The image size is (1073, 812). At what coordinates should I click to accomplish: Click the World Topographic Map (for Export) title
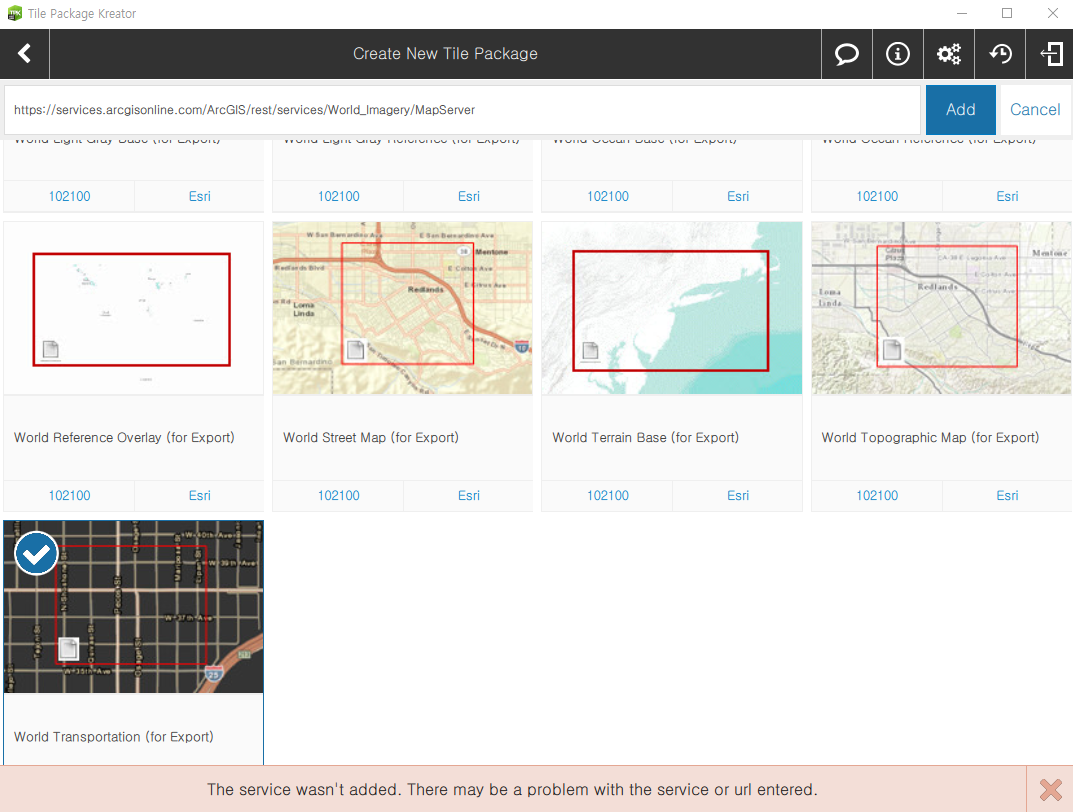(x=930, y=437)
